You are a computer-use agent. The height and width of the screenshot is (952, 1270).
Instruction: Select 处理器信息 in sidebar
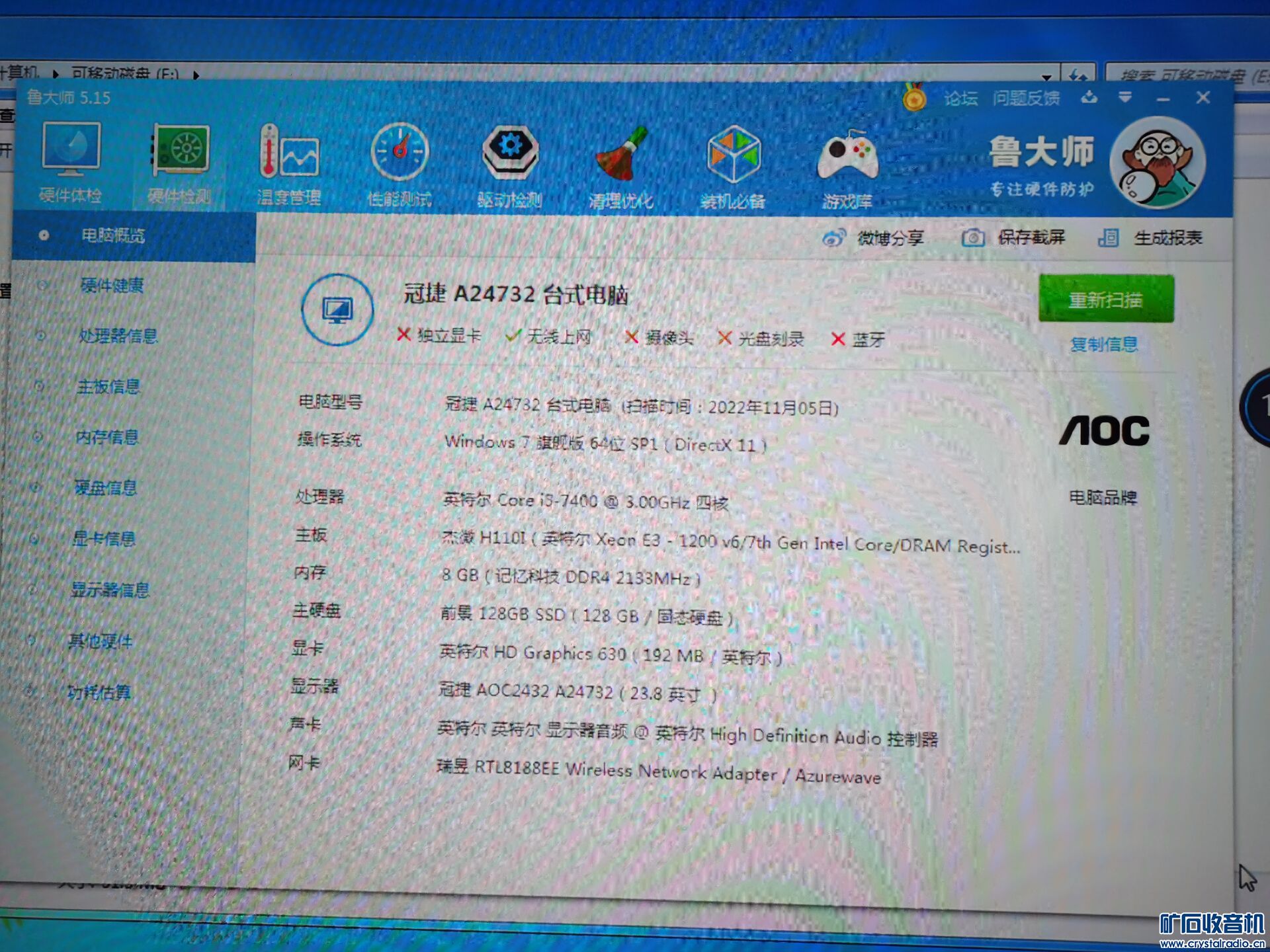[118, 336]
